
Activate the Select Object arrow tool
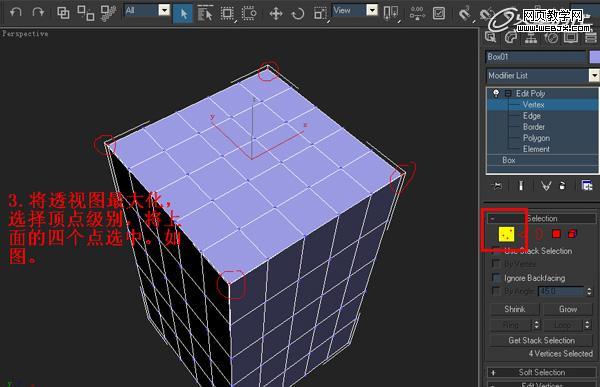tap(183, 14)
